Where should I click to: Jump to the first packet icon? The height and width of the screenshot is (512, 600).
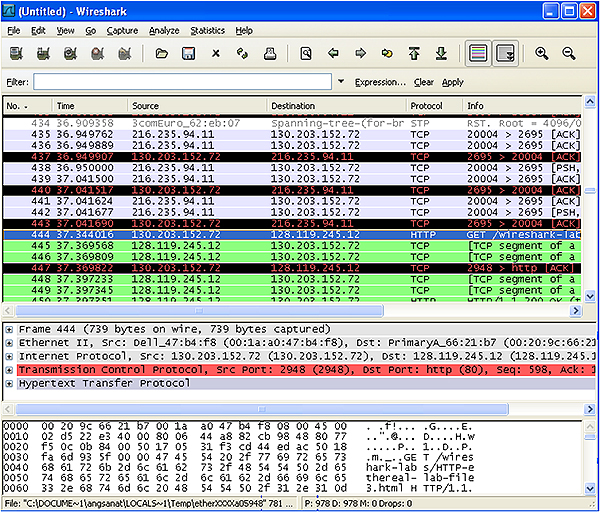point(414,54)
